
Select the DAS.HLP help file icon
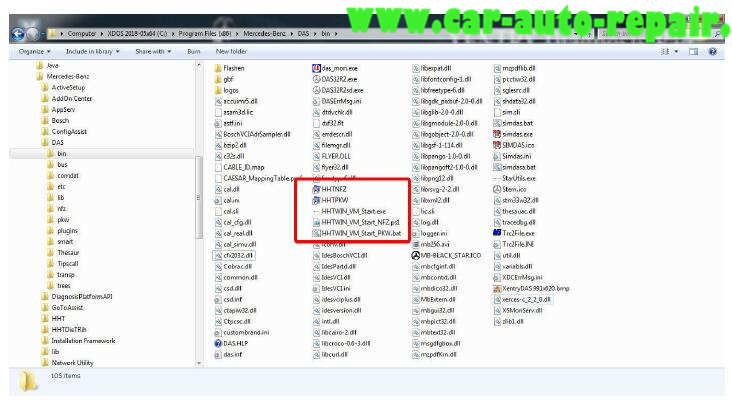click(218, 343)
